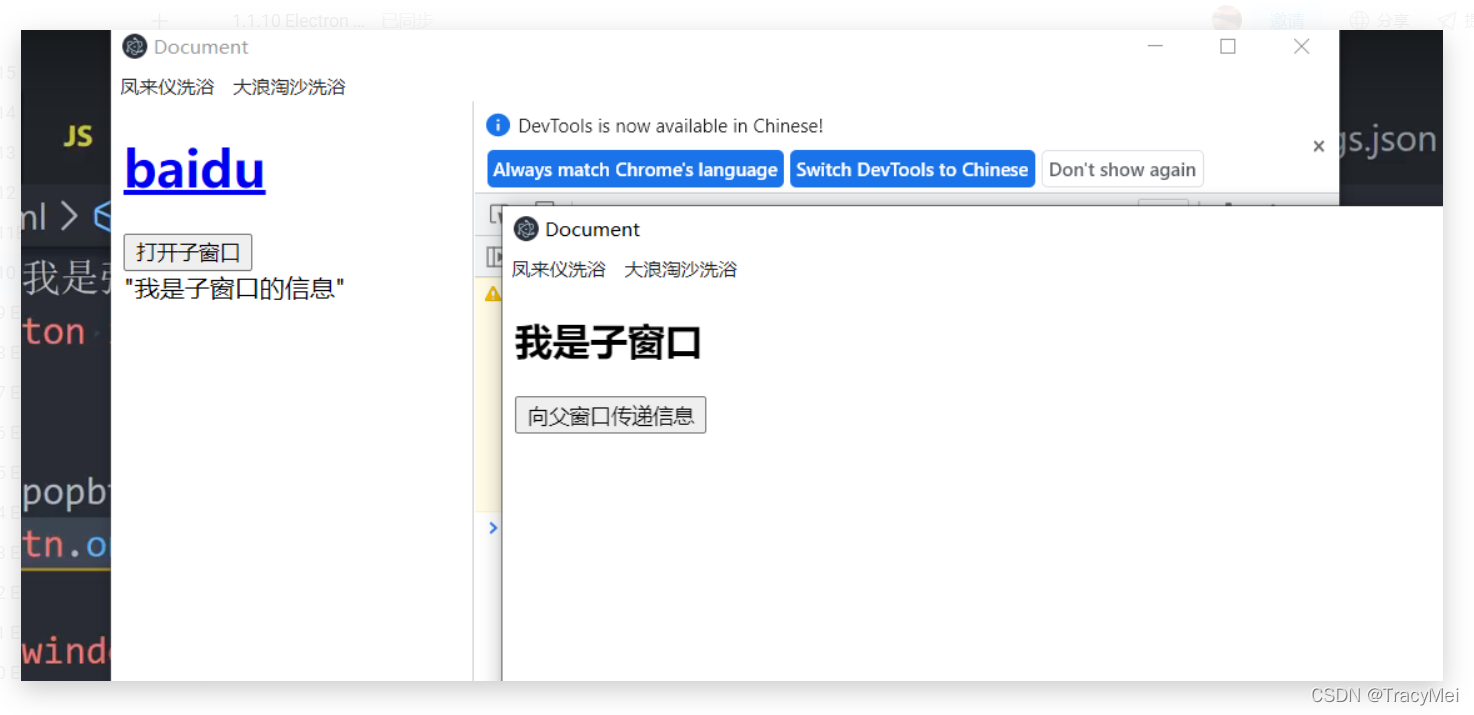
Task: Close the parent Document window
Action: pos(1301,46)
